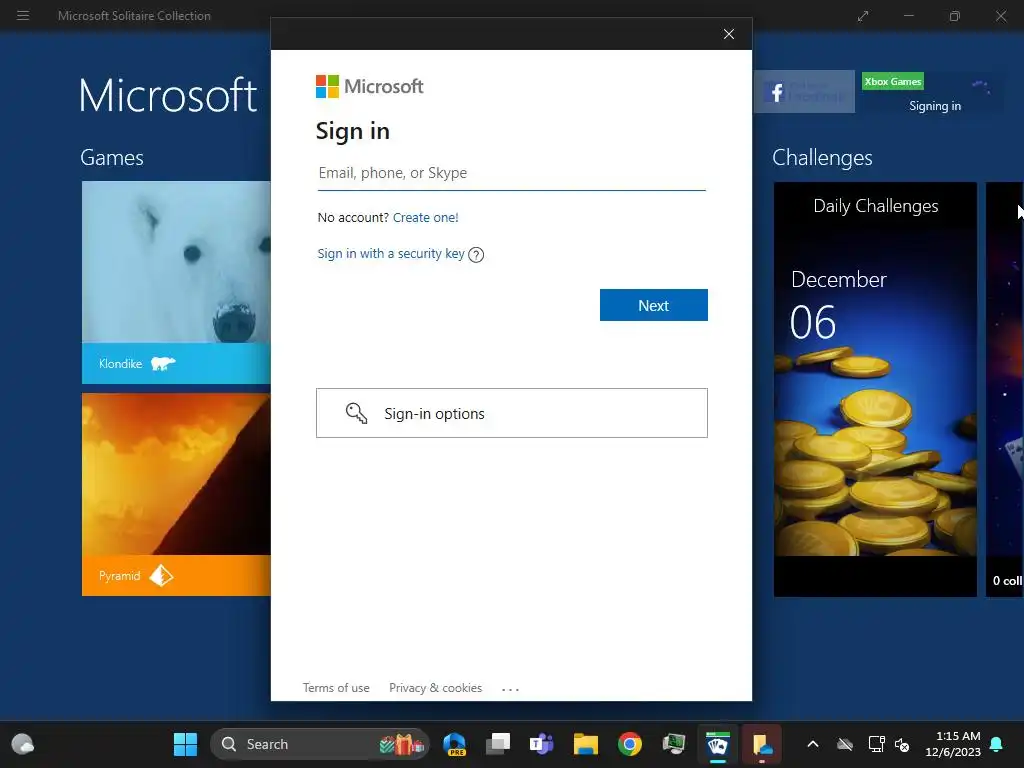1024x768 pixels.
Task: Open Google Chrome from taskbar
Action: (x=630, y=744)
